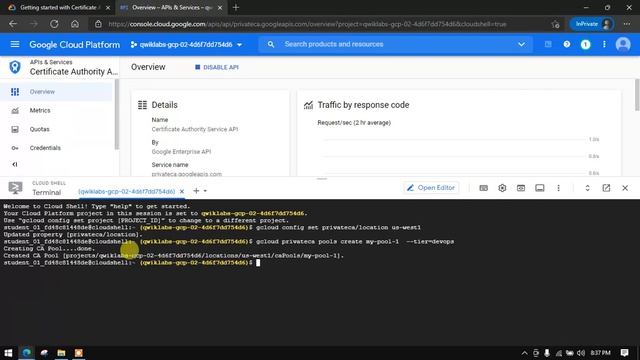Viewport: 640px width, 360px height.
Task: View site lock security info
Action: [98, 24]
